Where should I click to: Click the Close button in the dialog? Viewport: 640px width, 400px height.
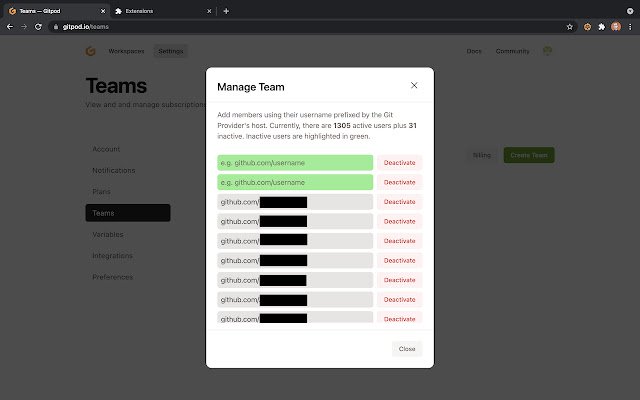coord(407,349)
